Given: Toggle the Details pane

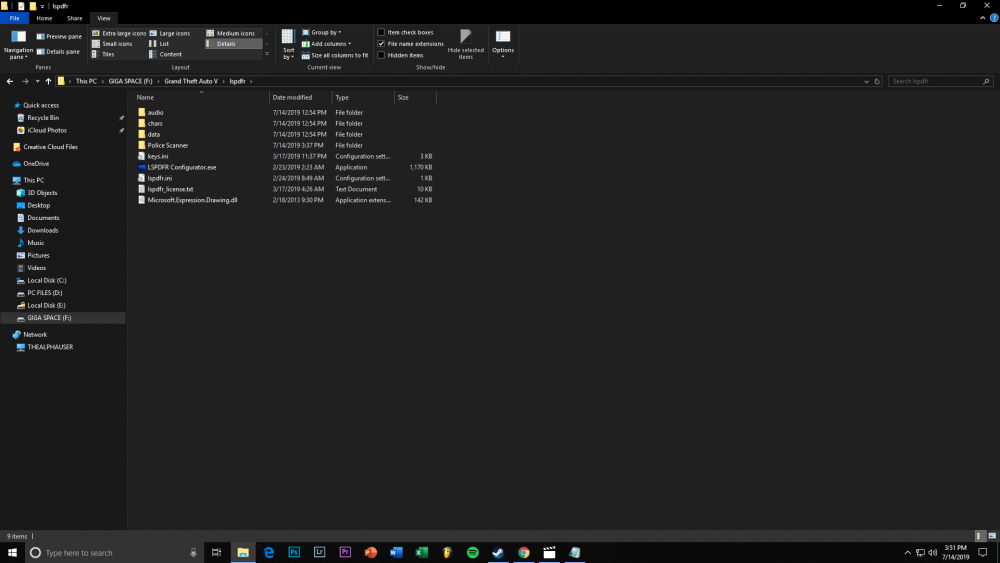Looking at the screenshot, I should tap(58, 52).
